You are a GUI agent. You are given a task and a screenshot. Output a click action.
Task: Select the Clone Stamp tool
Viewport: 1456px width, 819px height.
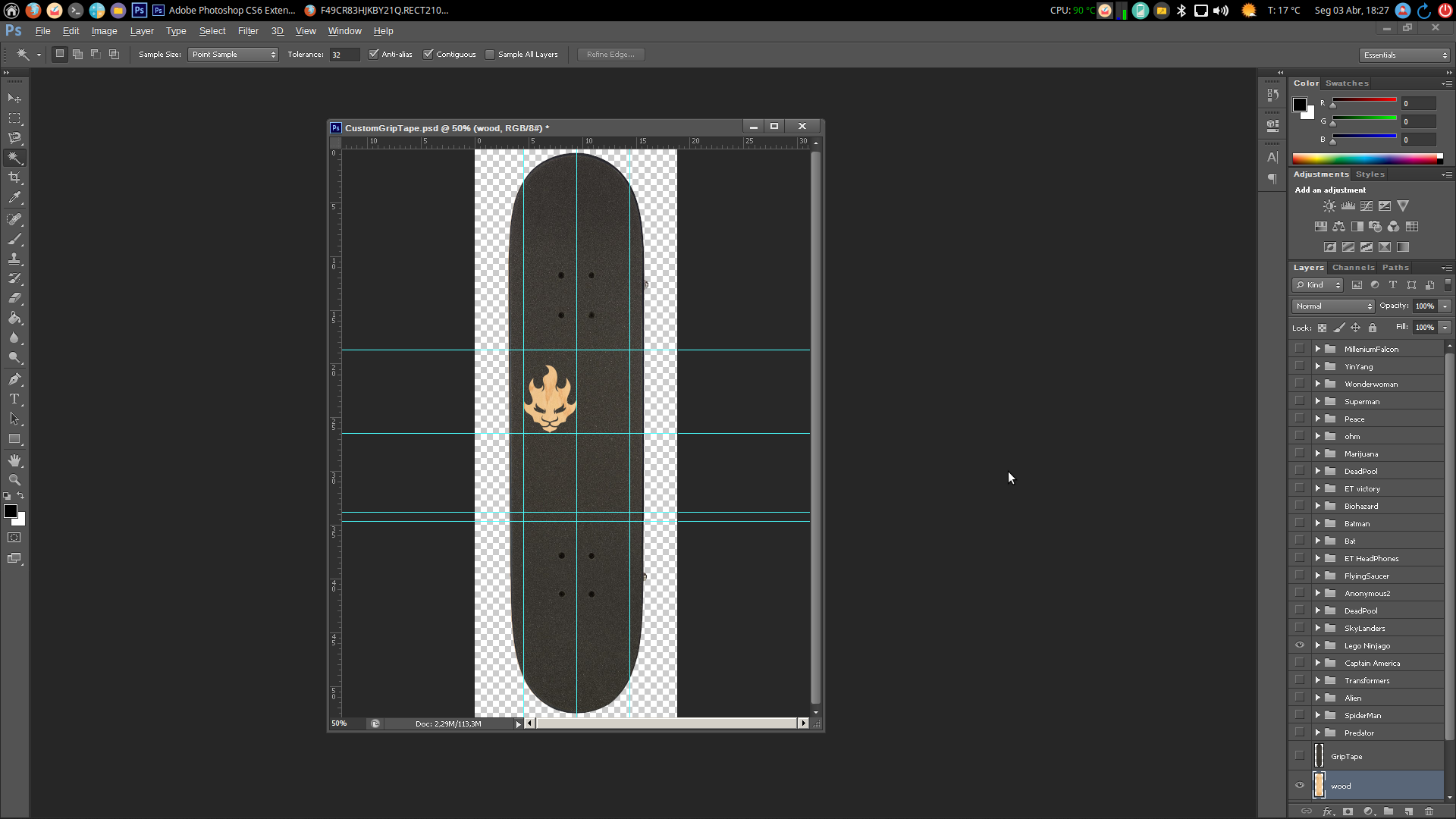[14, 259]
